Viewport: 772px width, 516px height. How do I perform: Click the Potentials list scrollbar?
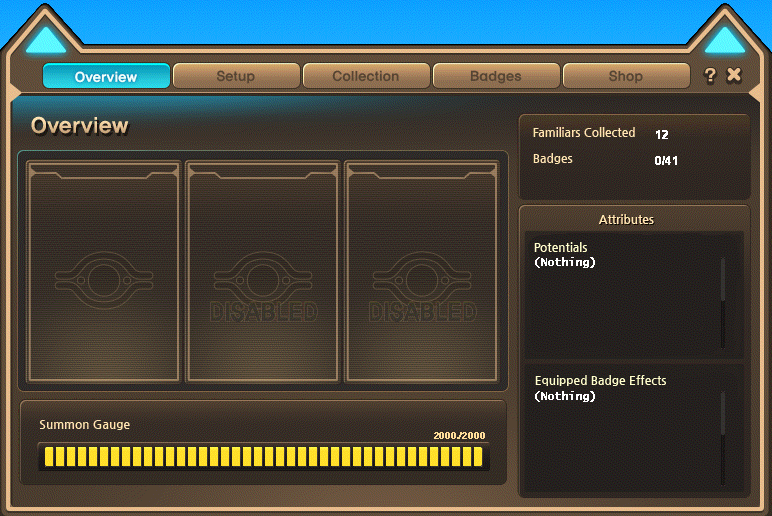(x=723, y=303)
